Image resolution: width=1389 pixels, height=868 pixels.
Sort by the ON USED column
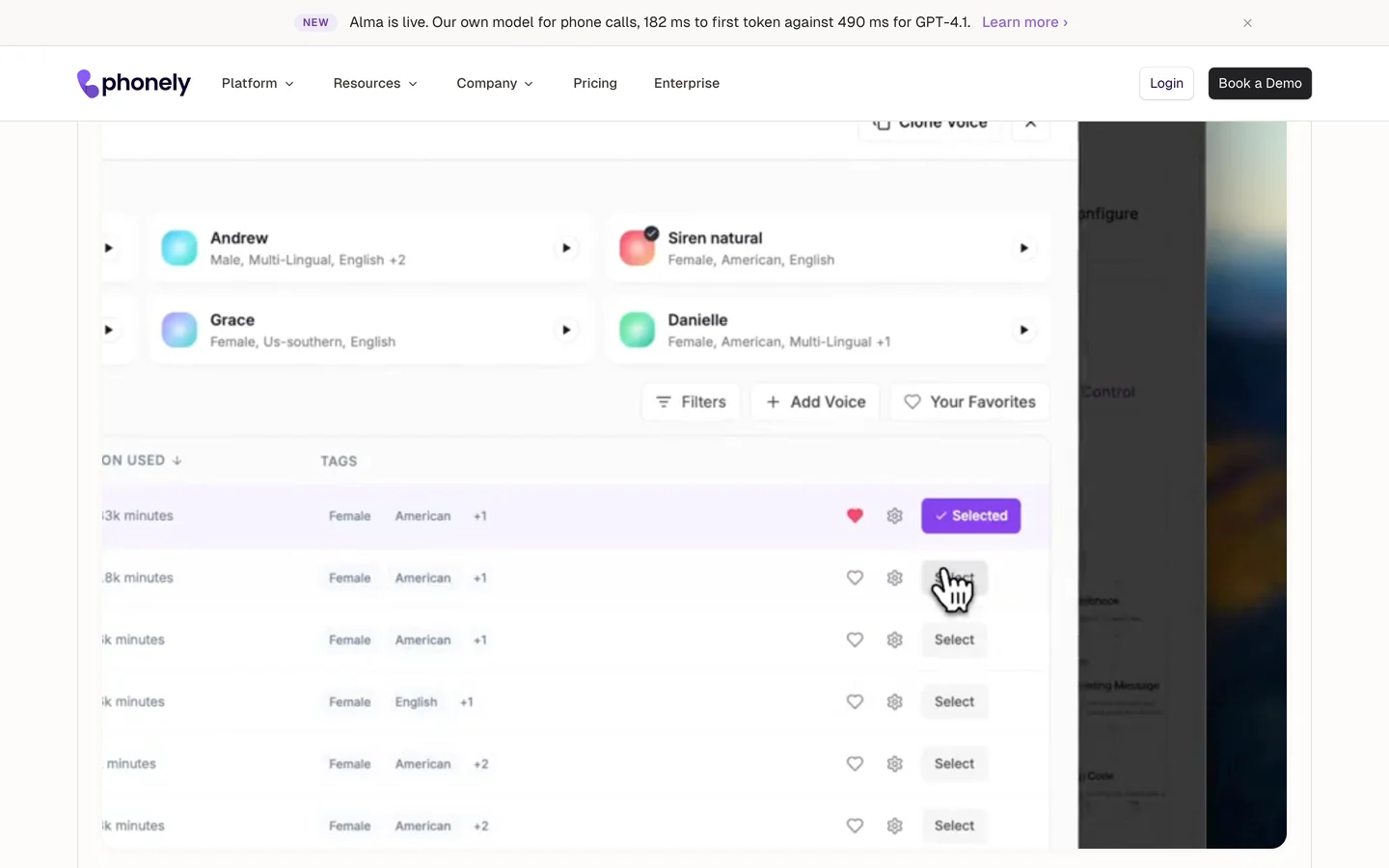(x=142, y=460)
